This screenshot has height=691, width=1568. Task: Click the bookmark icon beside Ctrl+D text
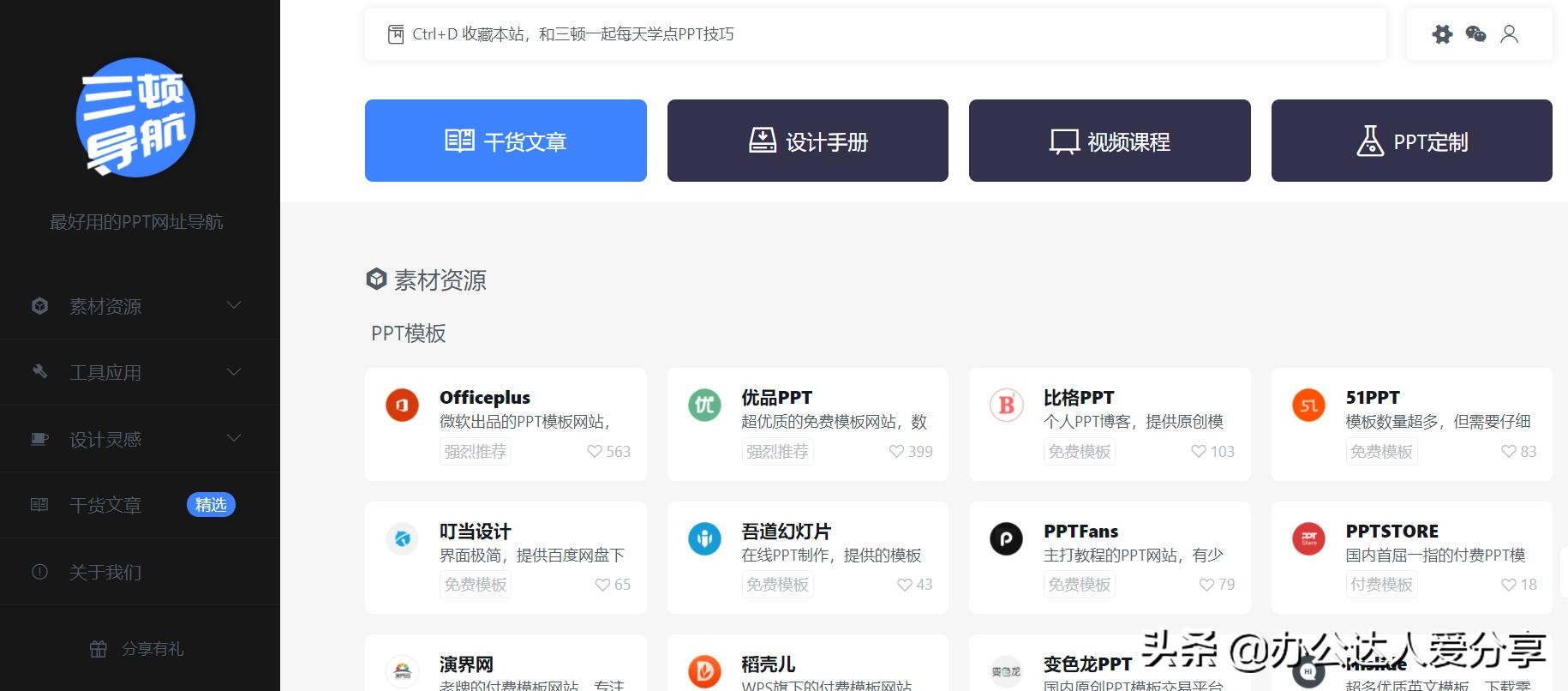click(396, 34)
